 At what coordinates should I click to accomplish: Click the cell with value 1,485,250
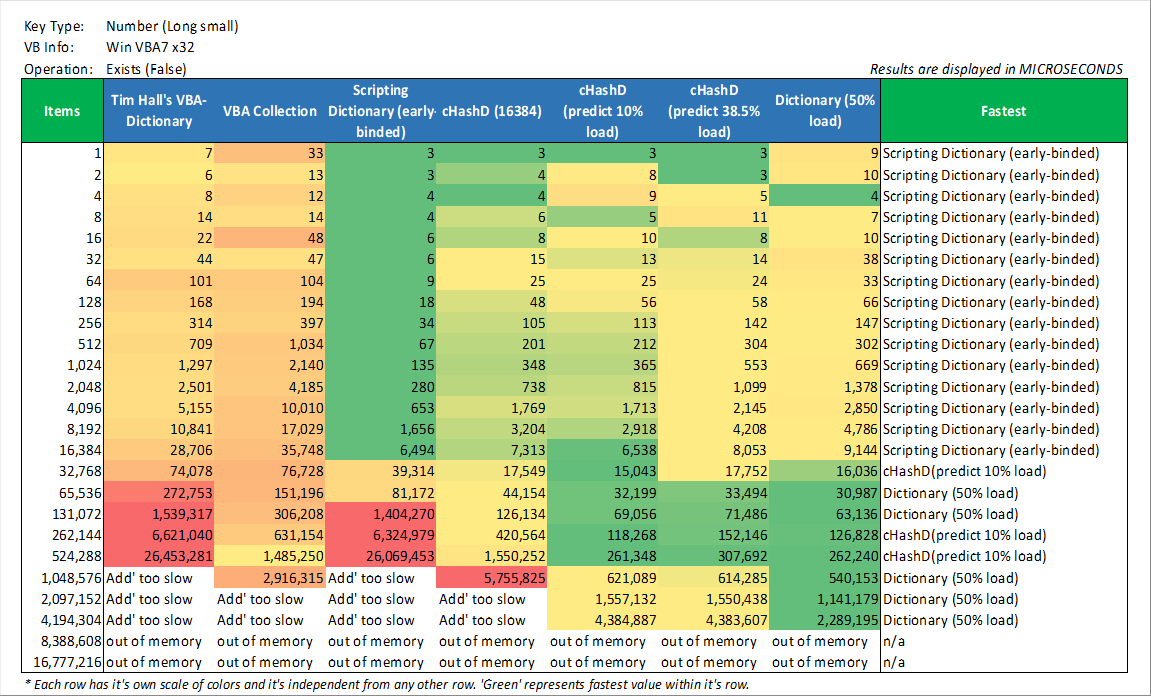tap(269, 556)
